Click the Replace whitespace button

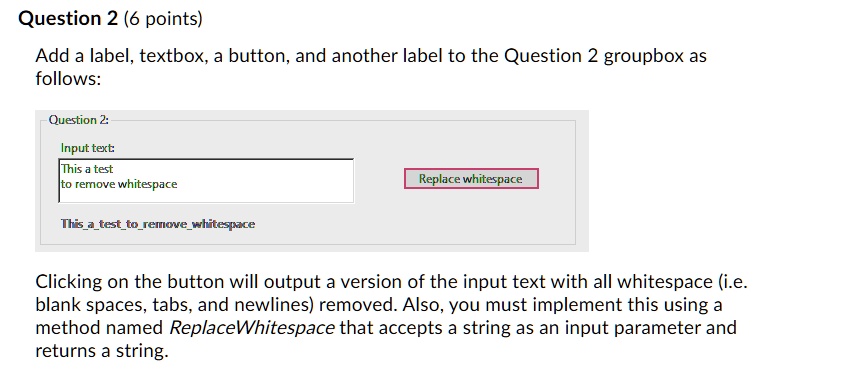pyautogui.click(x=471, y=179)
